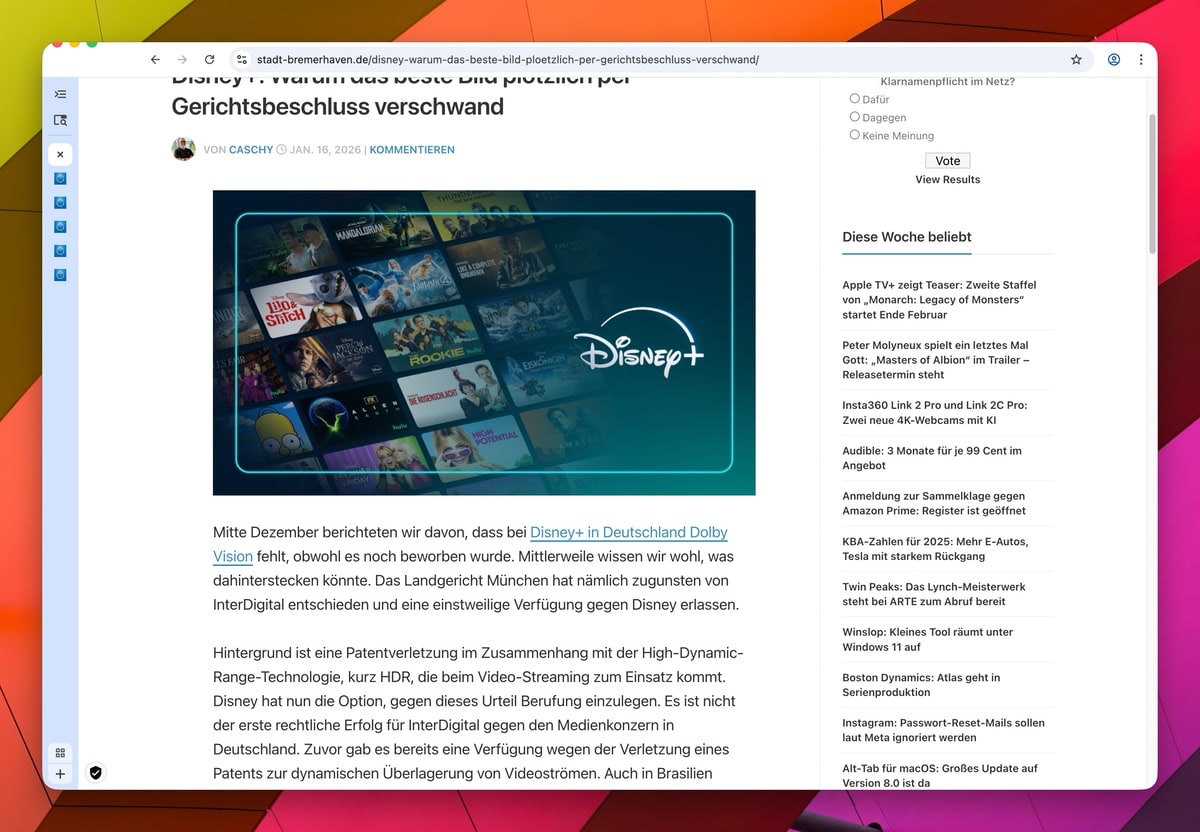1200x832 pixels.
Task: Open KBA-Zahlen für 2025 article
Action: click(x=935, y=548)
